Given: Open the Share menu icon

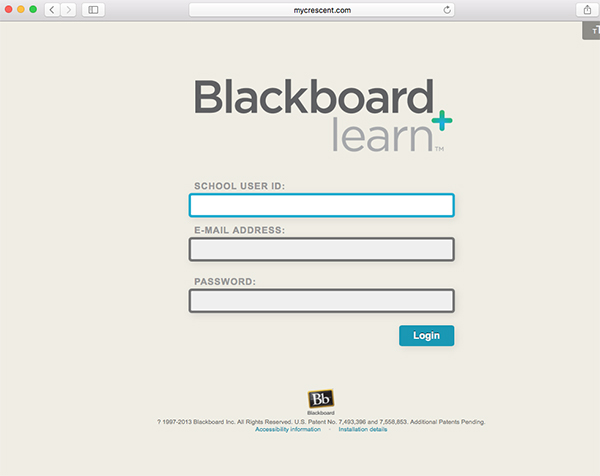Looking at the screenshot, I should tap(587, 10).
